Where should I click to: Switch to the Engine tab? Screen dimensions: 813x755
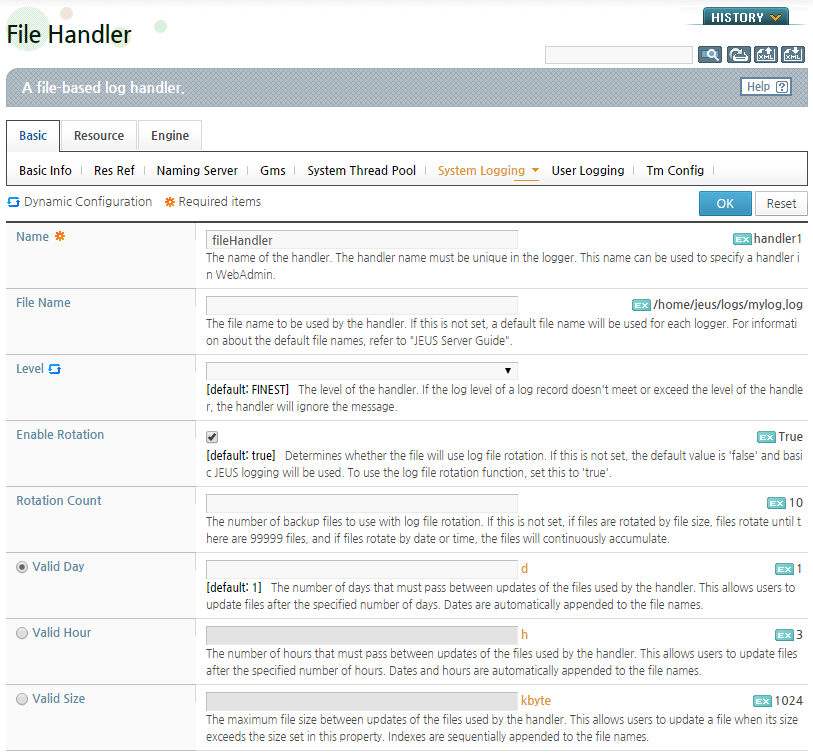click(170, 136)
